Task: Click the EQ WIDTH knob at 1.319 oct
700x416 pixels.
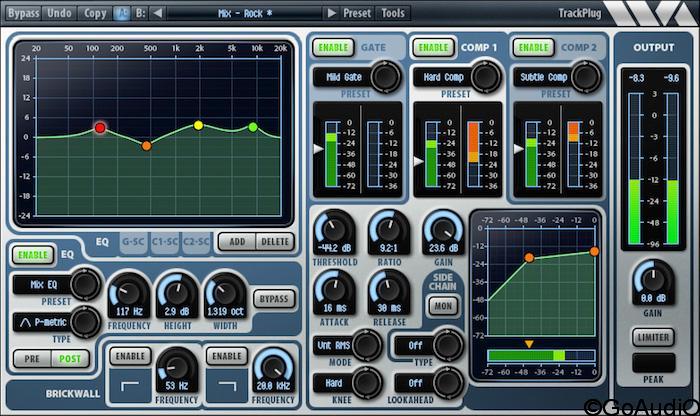Action: pos(225,295)
